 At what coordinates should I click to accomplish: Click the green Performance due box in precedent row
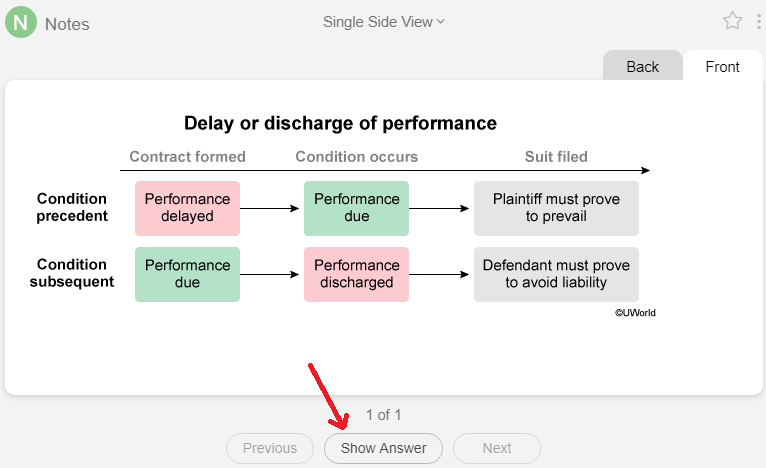click(357, 208)
